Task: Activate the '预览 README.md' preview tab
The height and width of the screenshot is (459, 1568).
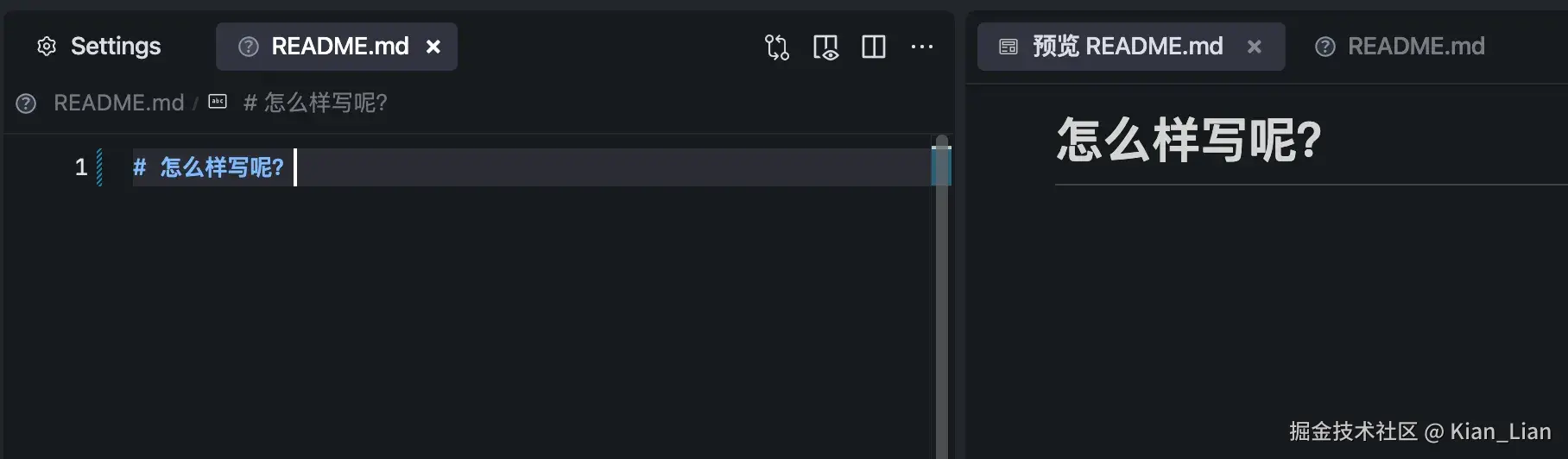Action: (1128, 47)
